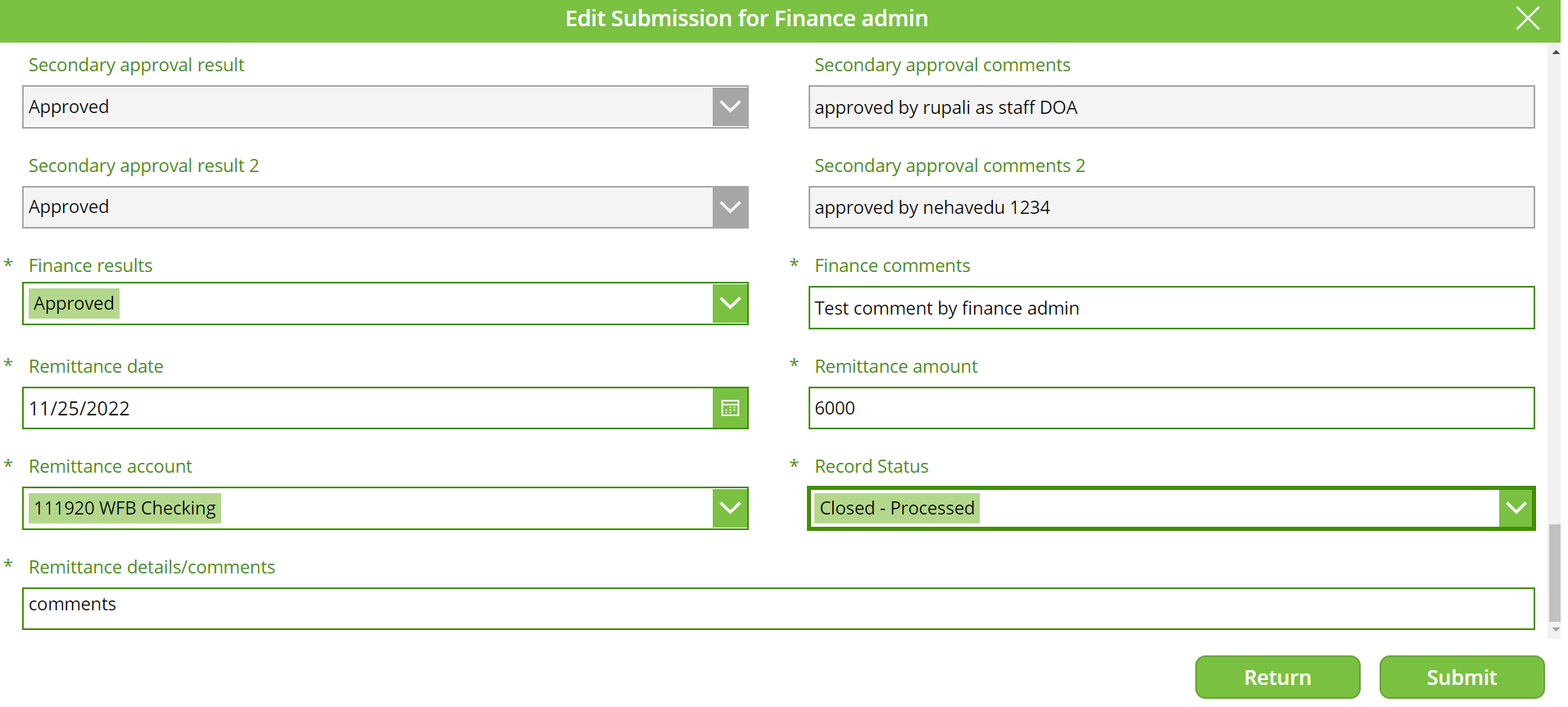
Task: Click into the Remittance amount field
Action: point(1171,408)
